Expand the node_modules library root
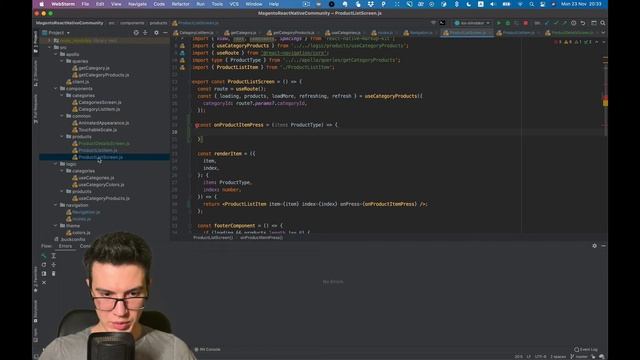 pyautogui.click(x=50, y=40)
